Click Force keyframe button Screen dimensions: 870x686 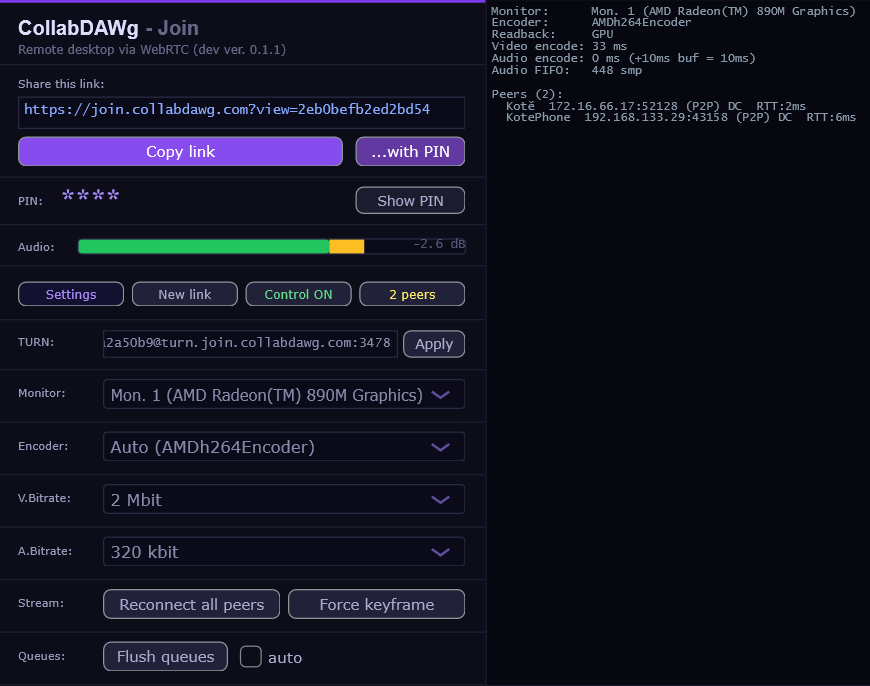tap(377, 604)
